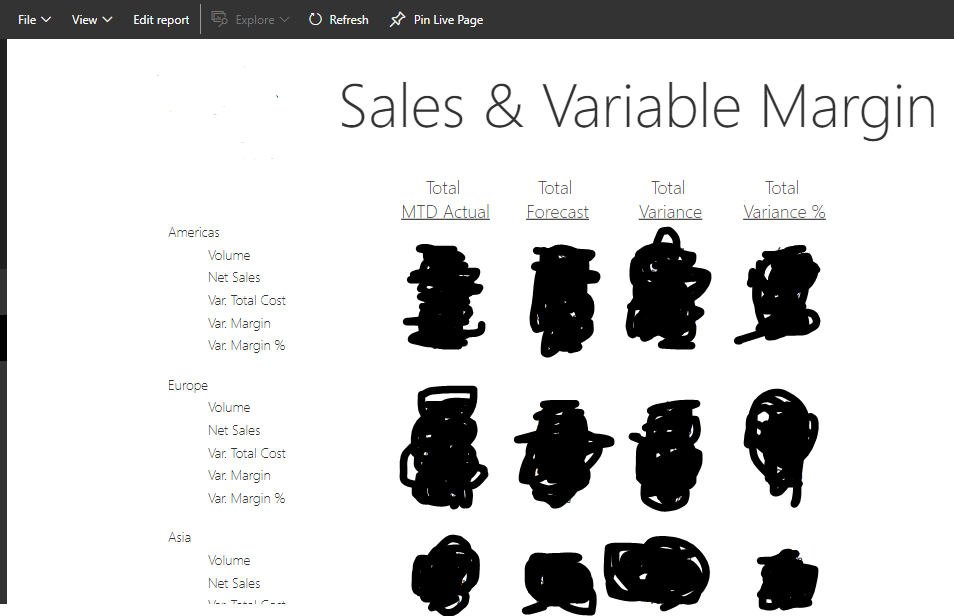This screenshot has width=954, height=616.
Task: Open the View menu
Action: coord(92,19)
